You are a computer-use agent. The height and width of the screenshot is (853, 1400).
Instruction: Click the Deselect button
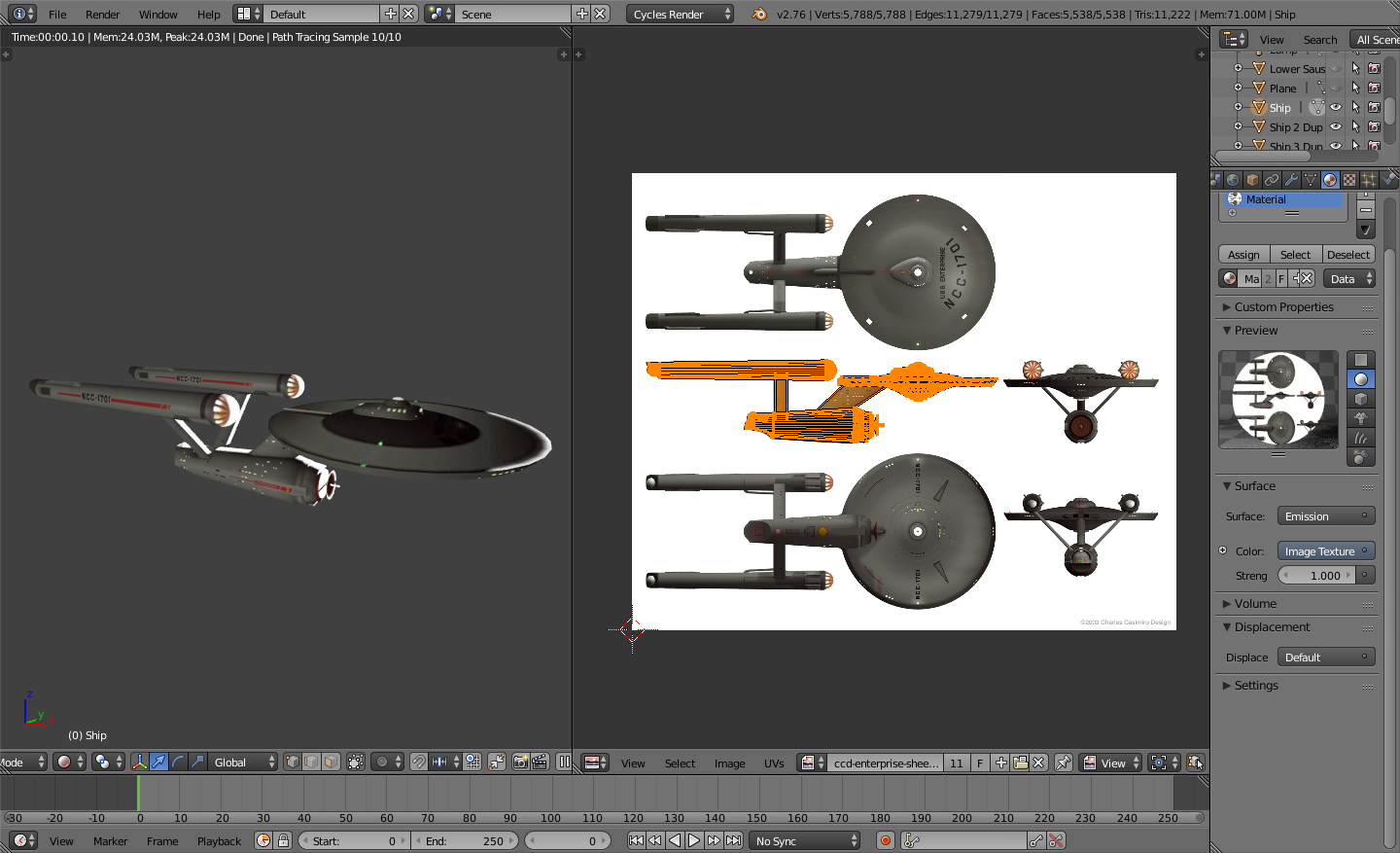(1348, 255)
